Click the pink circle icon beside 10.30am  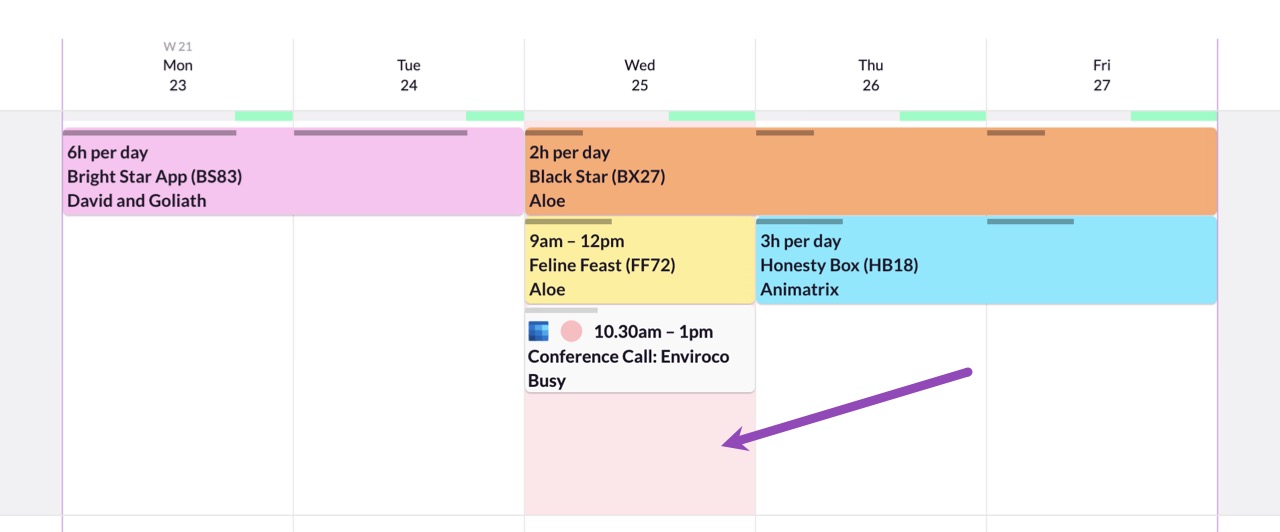(x=571, y=331)
